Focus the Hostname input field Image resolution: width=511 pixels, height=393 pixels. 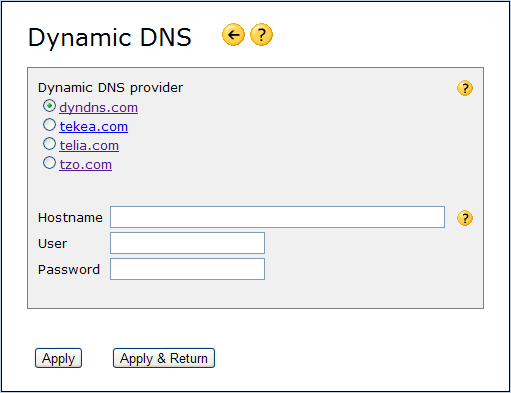(x=277, y=217)
